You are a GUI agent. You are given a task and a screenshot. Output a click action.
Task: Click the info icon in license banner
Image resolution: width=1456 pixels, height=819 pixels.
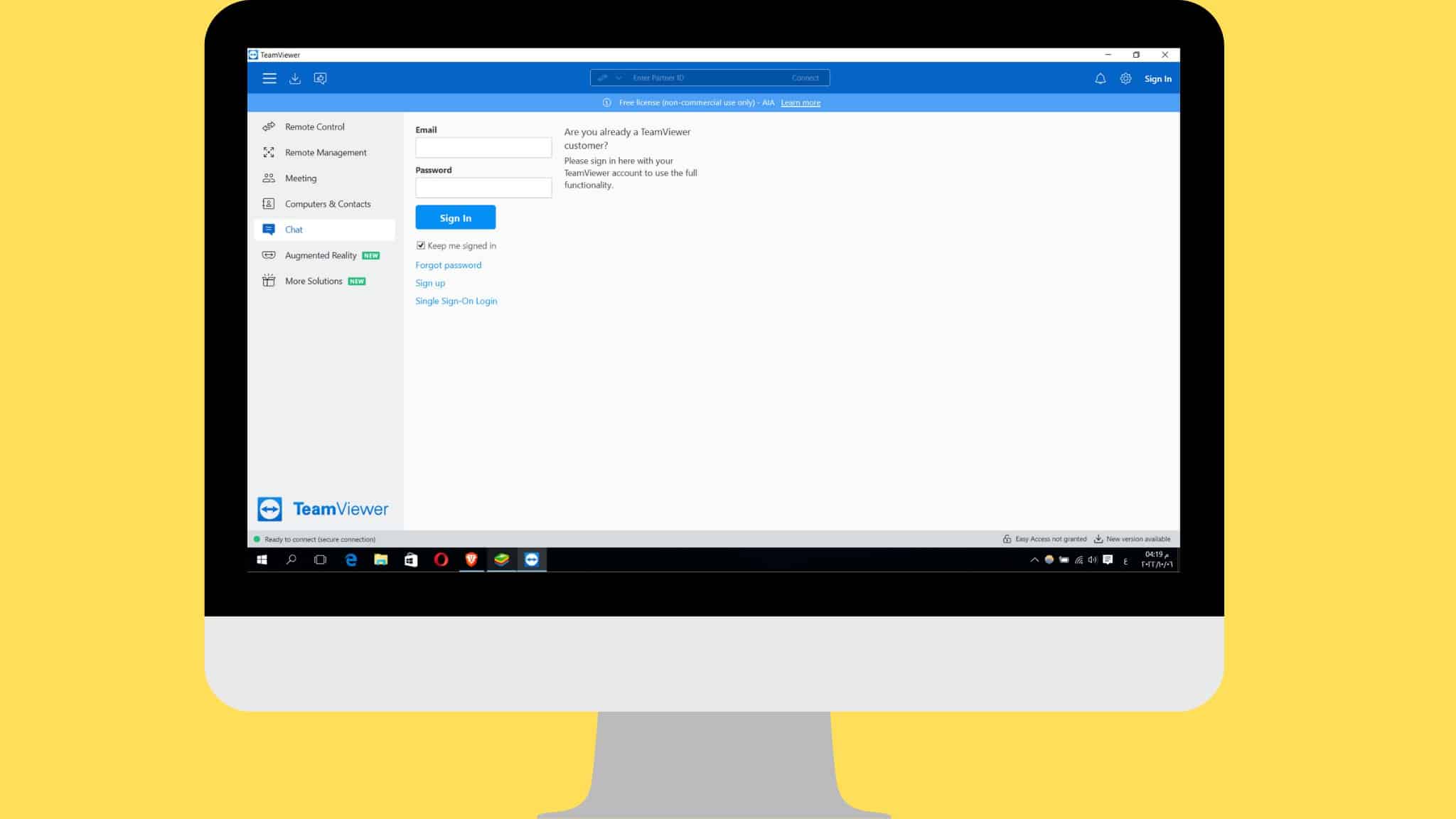[x=606, y=102]
